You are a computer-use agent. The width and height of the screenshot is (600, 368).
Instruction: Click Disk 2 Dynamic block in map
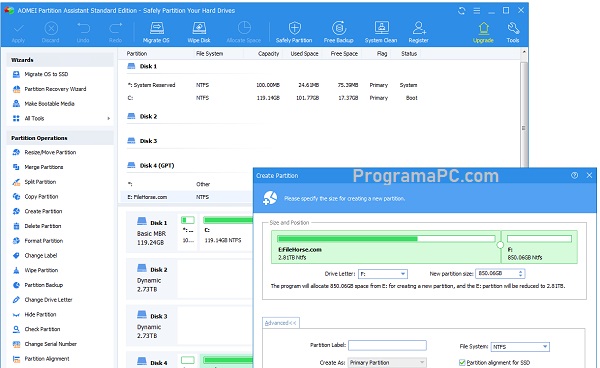[152, 279]
